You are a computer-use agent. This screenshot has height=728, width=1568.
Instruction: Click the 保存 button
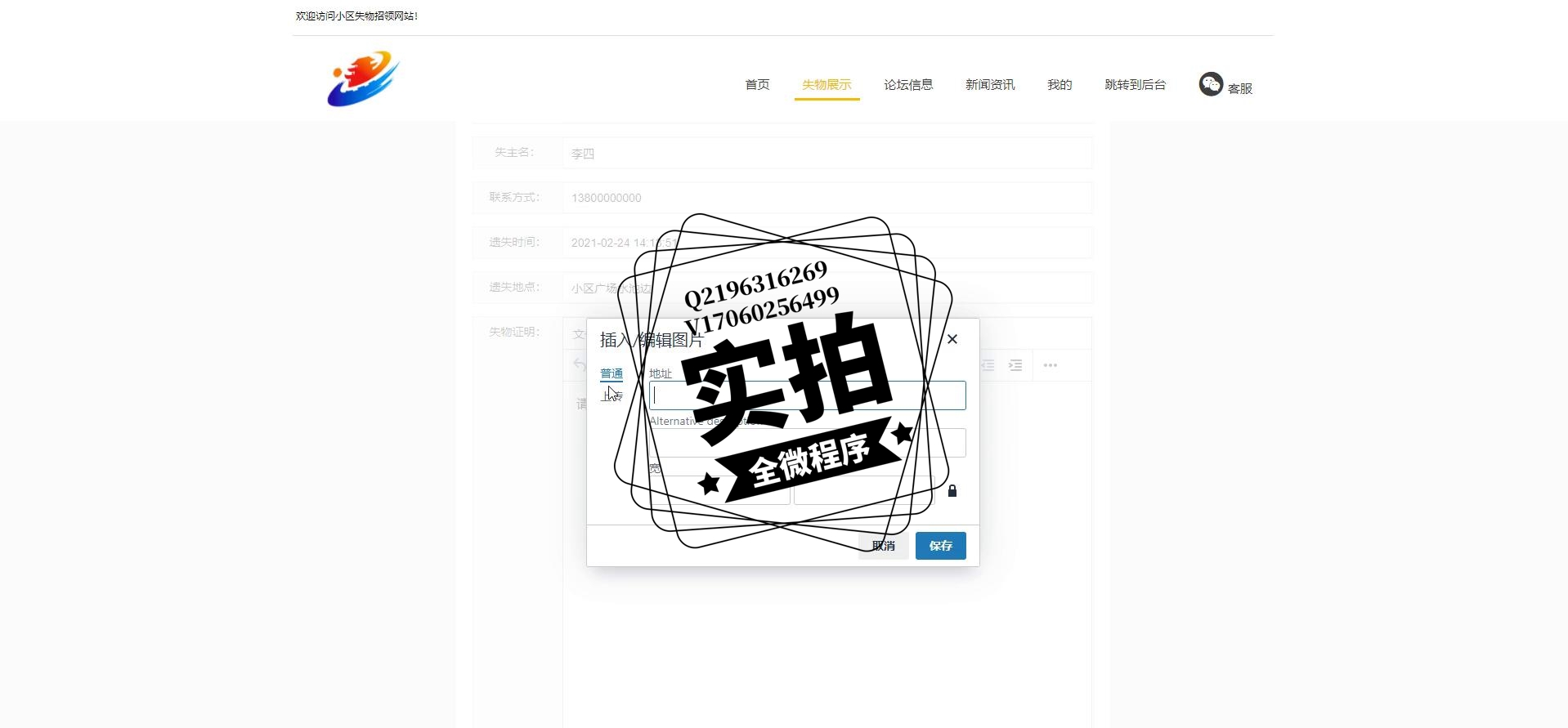(941, 546)
